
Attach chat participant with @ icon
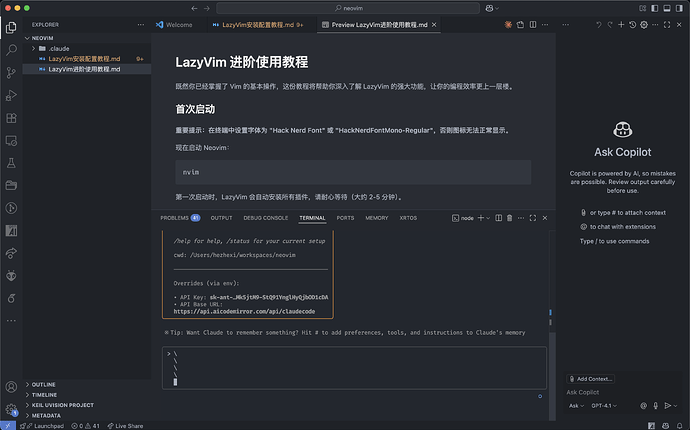(x=643, y=405)
